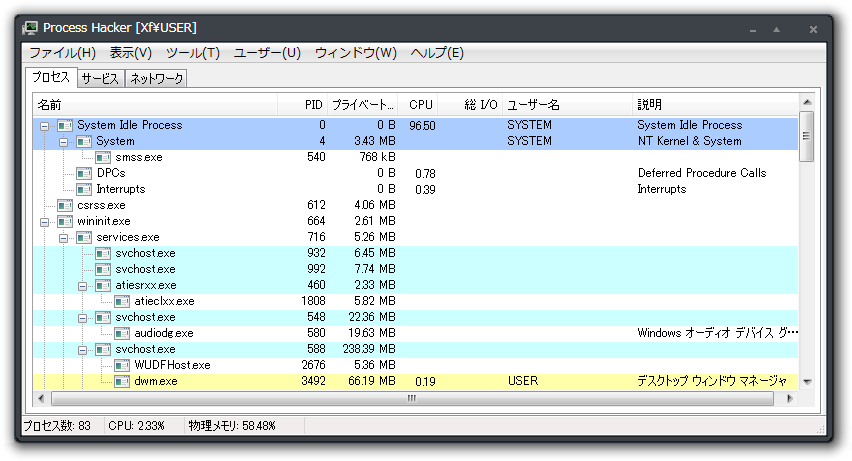852x461 pixels.
Task: Collapse the atiesrxx.exe tree node
Action: (83, 286)
